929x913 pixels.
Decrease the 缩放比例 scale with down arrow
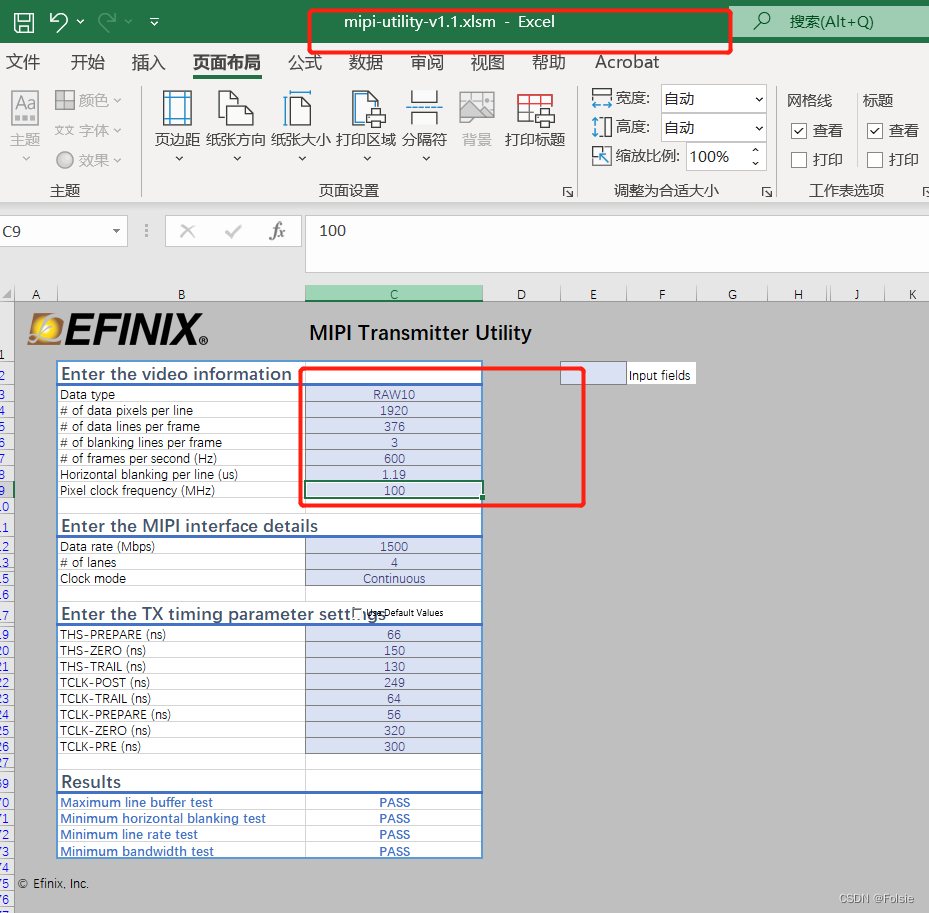(755, 164)
